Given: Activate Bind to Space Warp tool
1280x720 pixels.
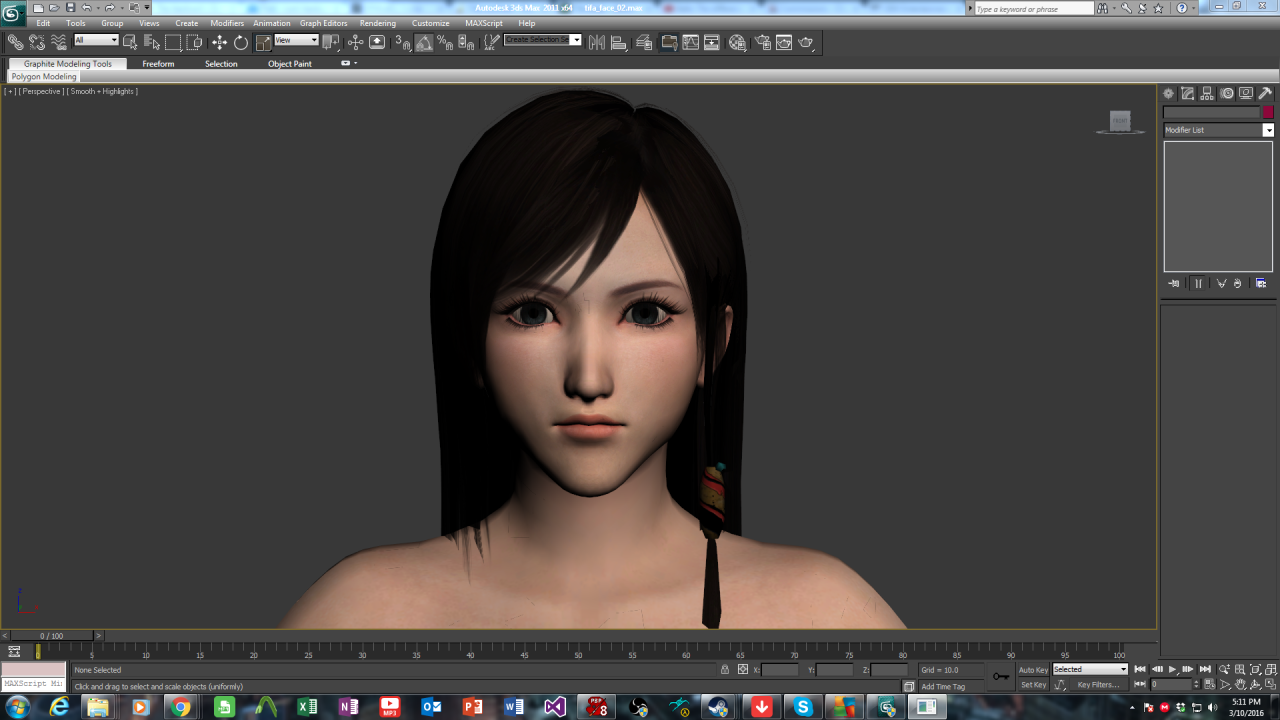Looking at the screenshot, I should pos(59,42).
